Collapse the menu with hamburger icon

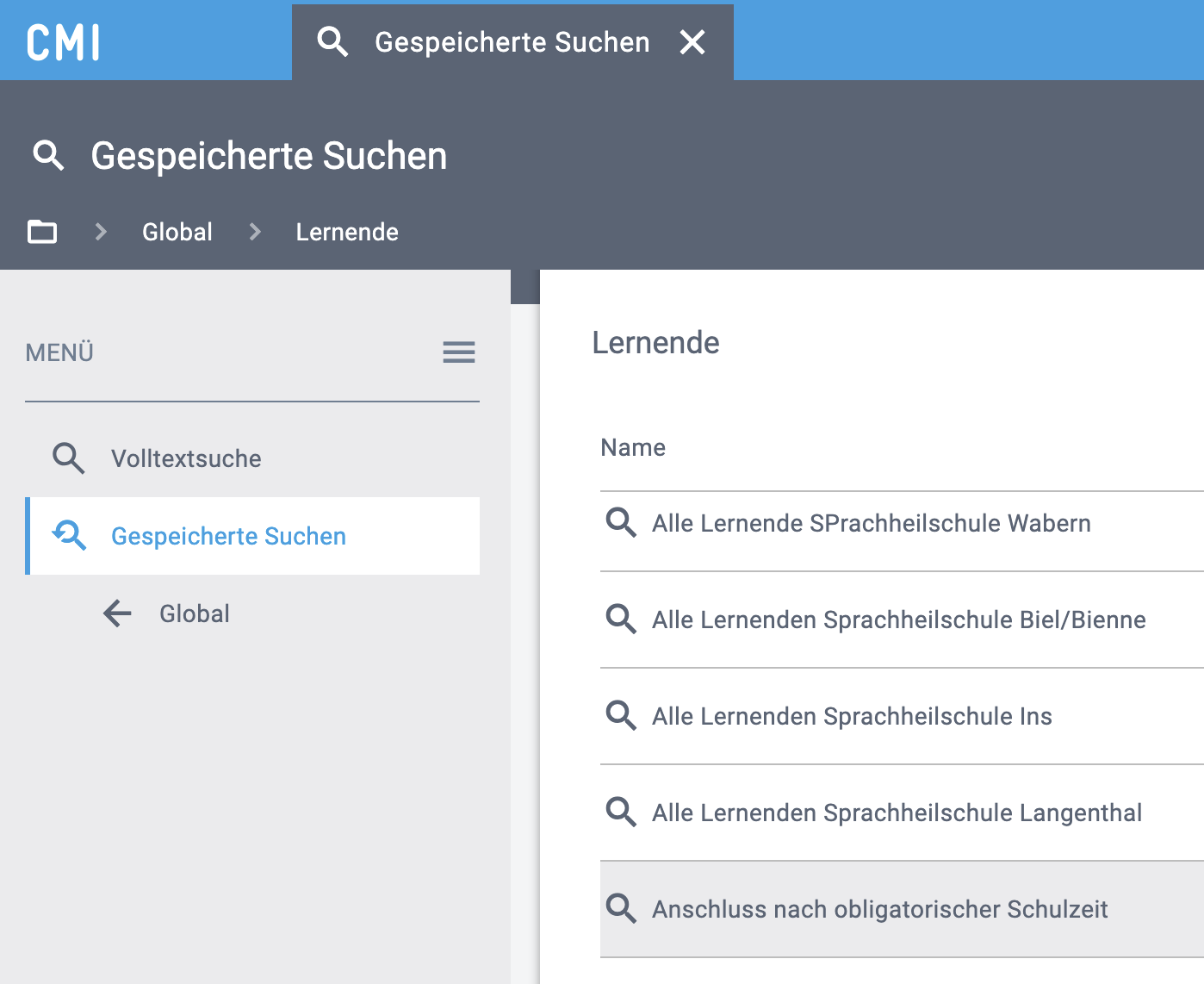click(x=458, y=352)
